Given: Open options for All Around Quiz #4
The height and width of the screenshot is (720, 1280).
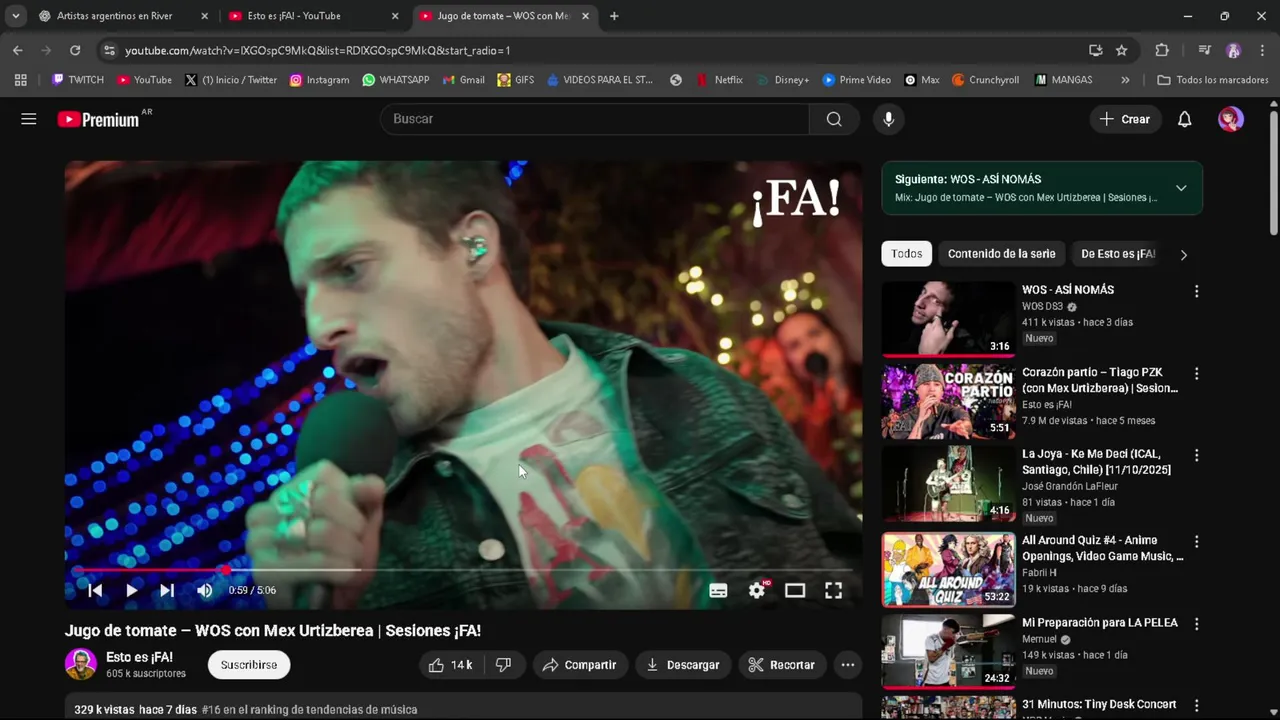Looking at the screenshot, I should pyautogui.click(x=1196, y=542).
